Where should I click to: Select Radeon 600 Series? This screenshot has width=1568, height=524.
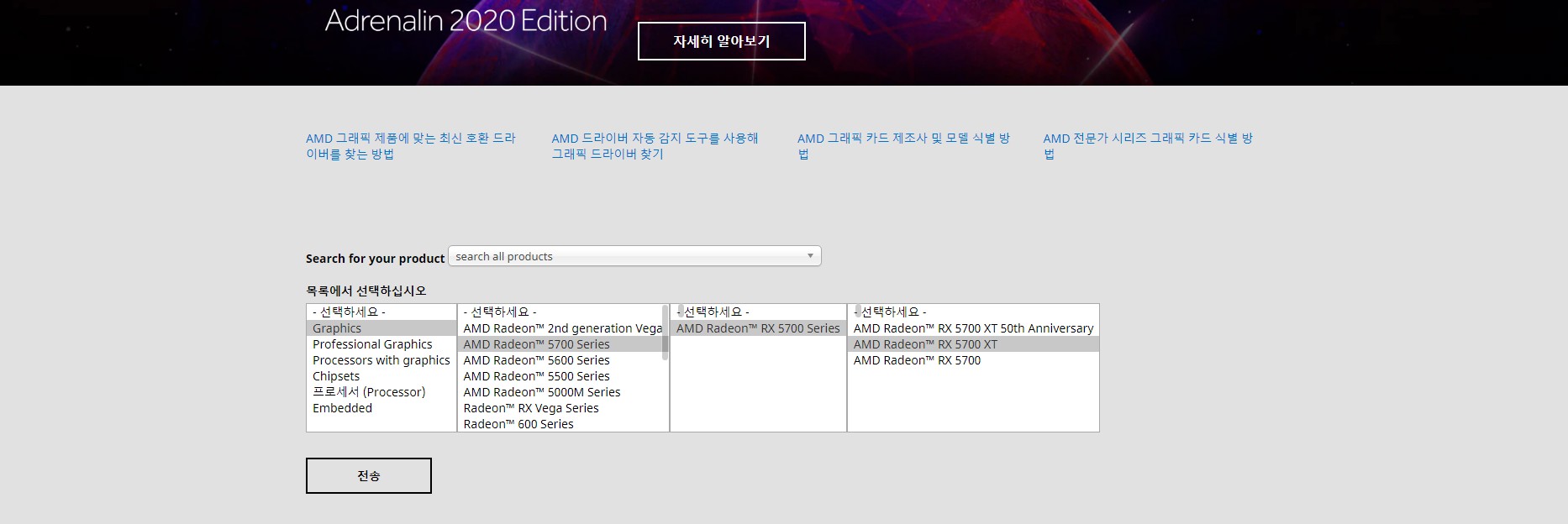(560, 424)
